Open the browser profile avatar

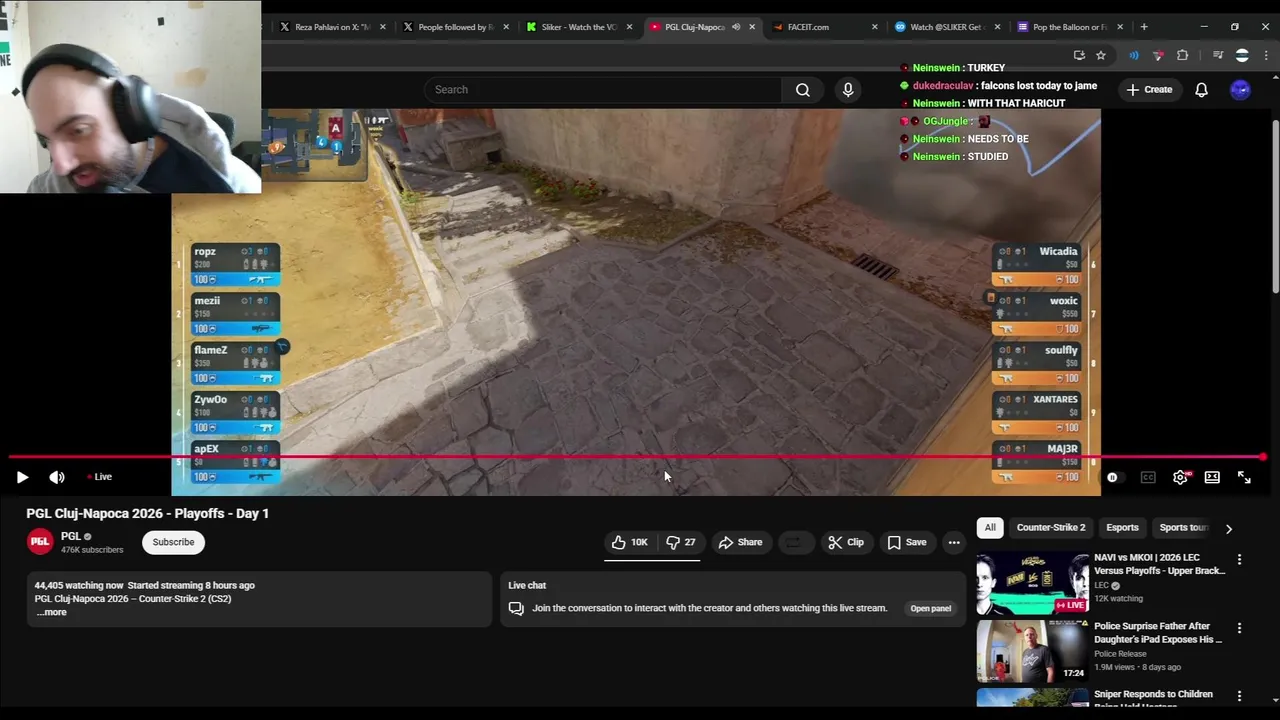1242,55
